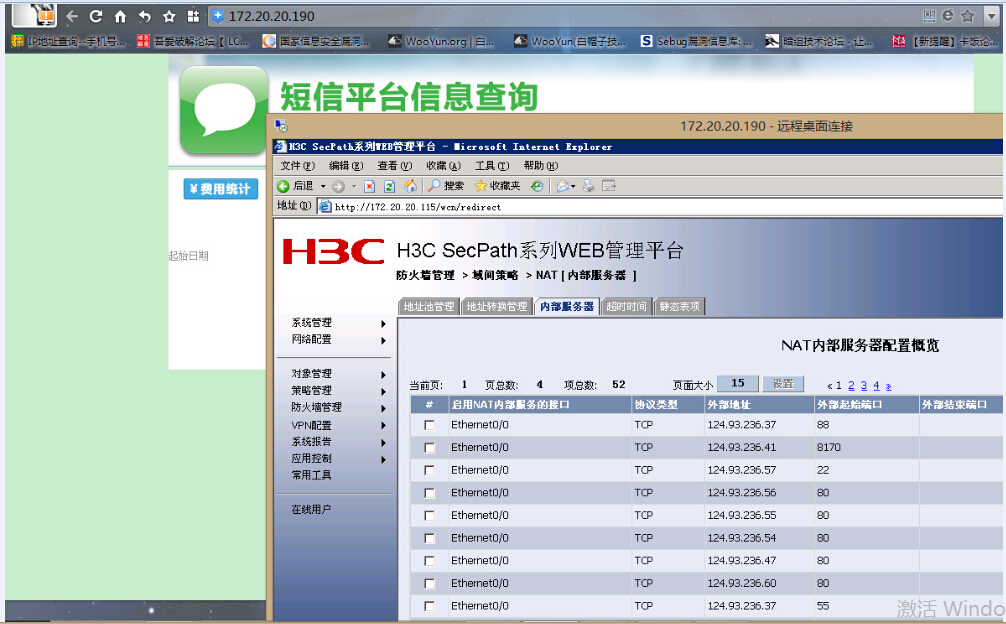Click the IE compatibility mode icon
The width and height of the screenshot is (1006, 624).
[x=948, y=16]
